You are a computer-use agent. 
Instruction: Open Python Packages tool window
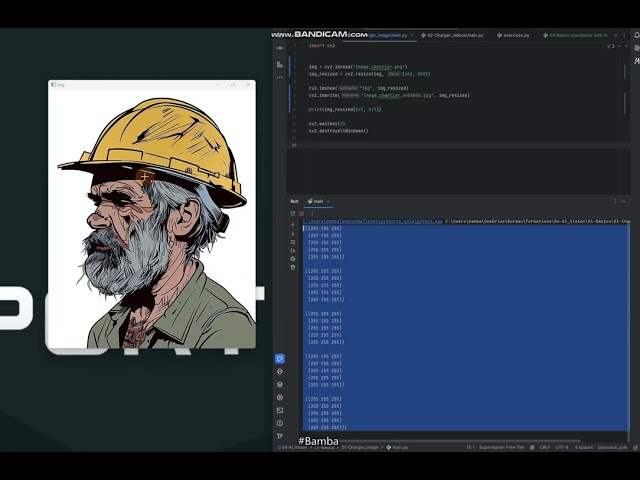(x=280, y=384)
